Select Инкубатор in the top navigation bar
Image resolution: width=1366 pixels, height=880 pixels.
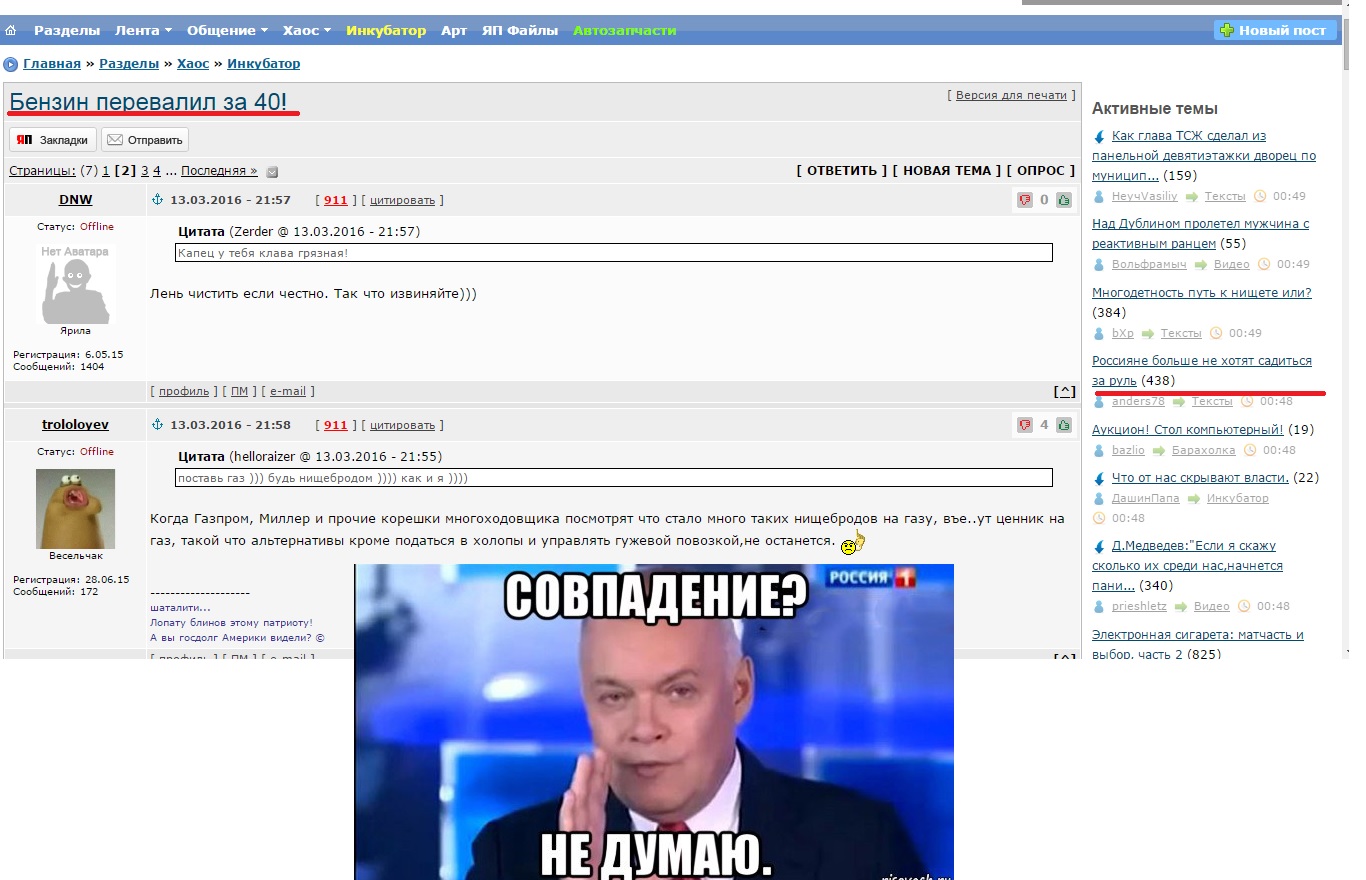pyautogui.click(x=386, y=31)
